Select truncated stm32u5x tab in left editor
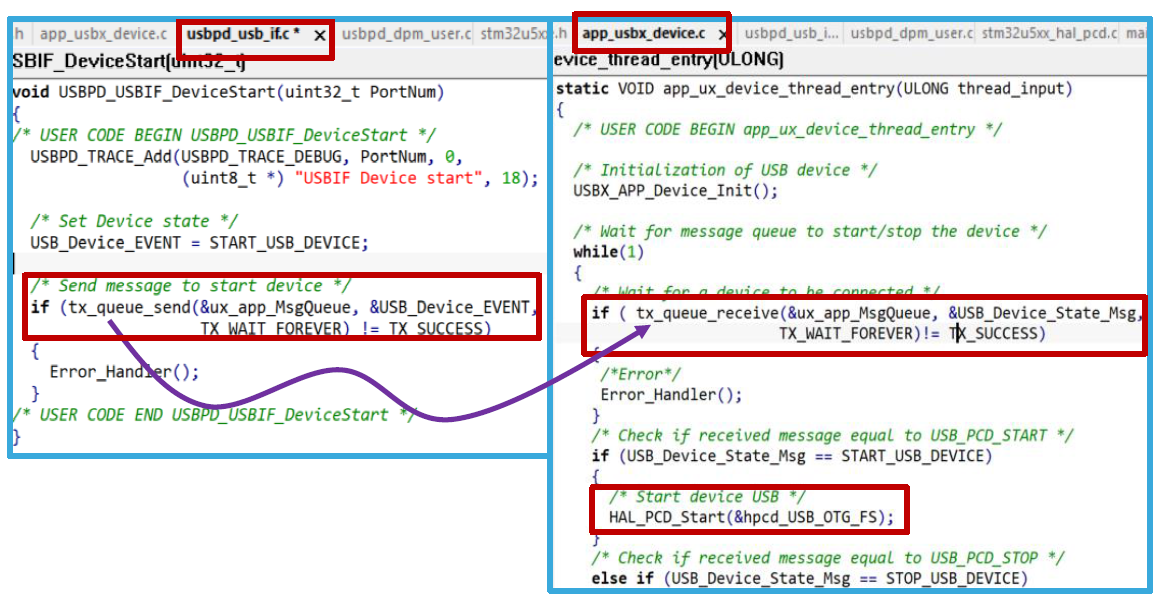This screenshot has width=1159, height=600. pos(514,34)
